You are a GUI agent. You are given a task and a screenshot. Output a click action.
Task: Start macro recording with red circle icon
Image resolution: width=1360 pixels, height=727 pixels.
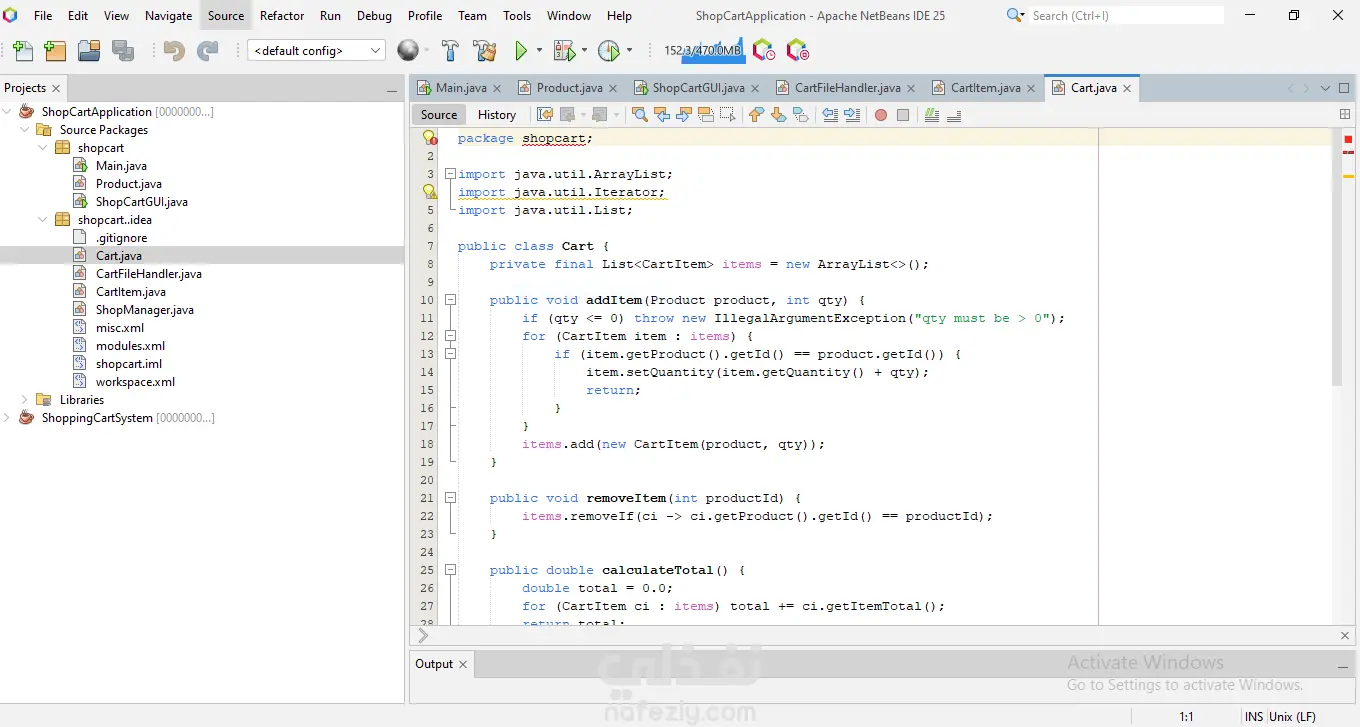point(881,115)
